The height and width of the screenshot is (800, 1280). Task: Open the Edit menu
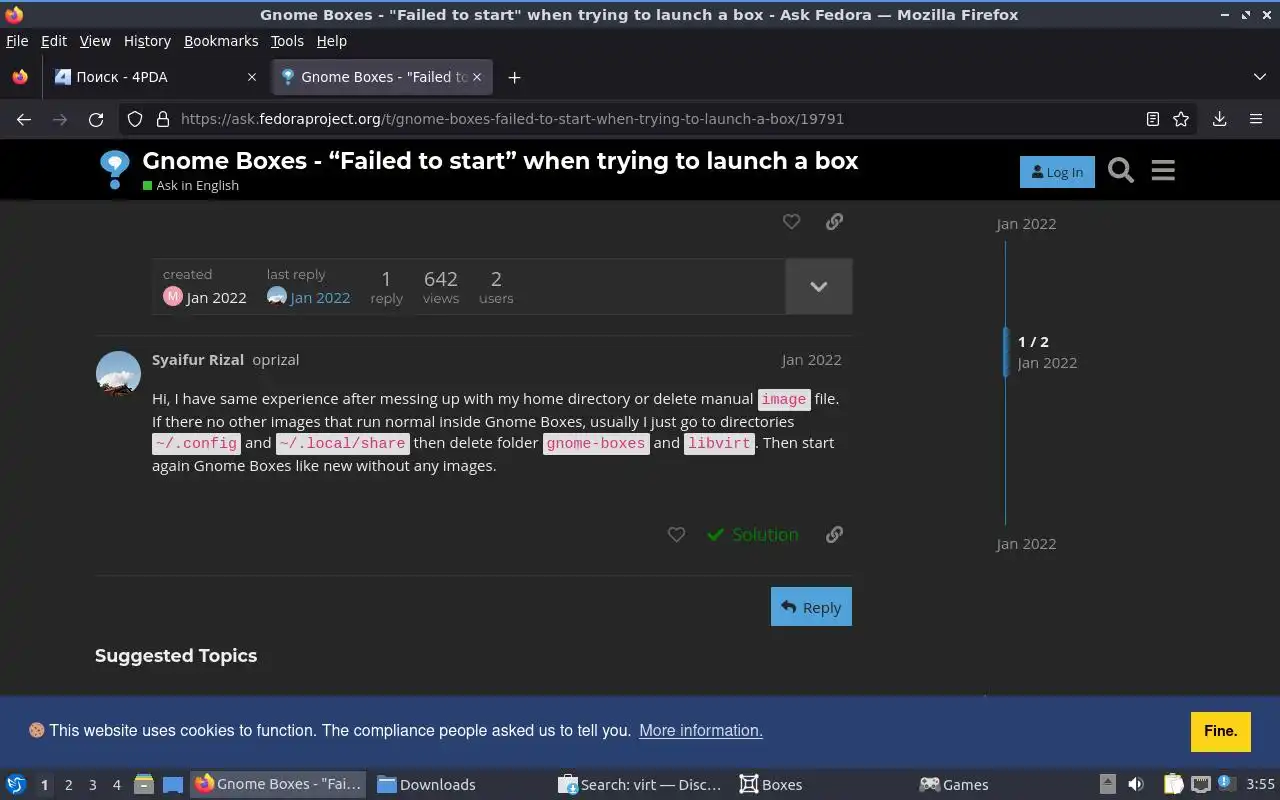coord(54,41)
